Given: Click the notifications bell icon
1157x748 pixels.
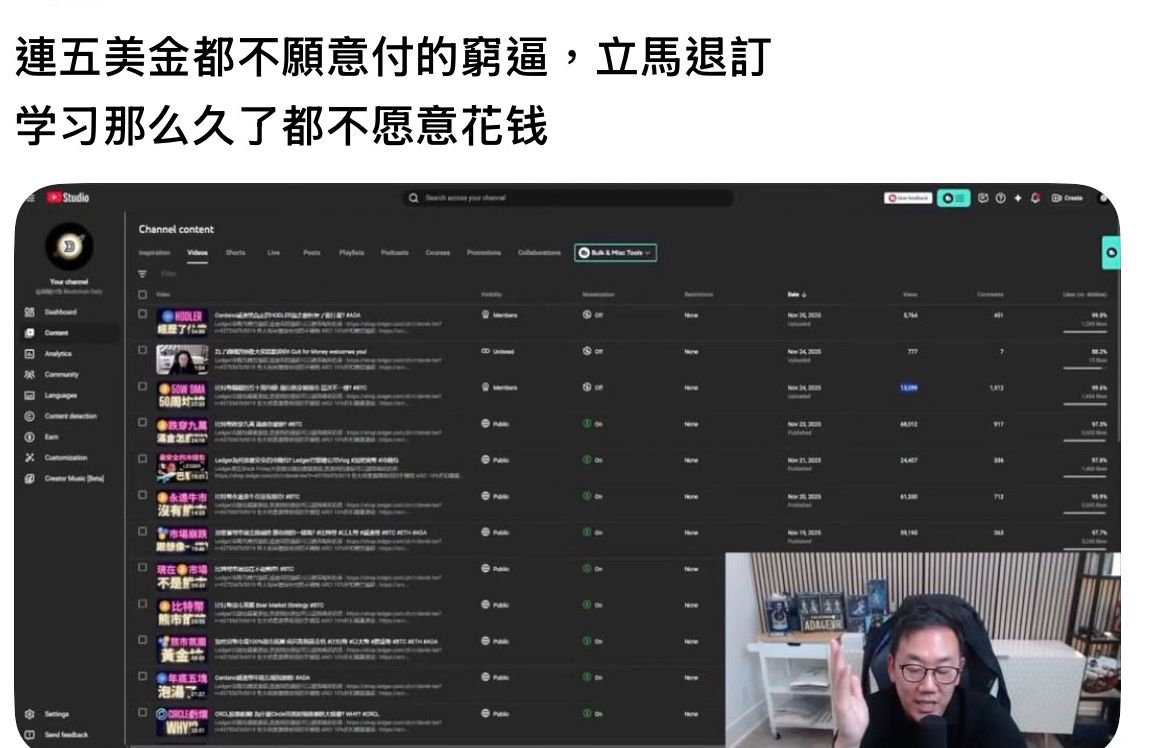Looking at the screenshot, I should (1035, 198).
